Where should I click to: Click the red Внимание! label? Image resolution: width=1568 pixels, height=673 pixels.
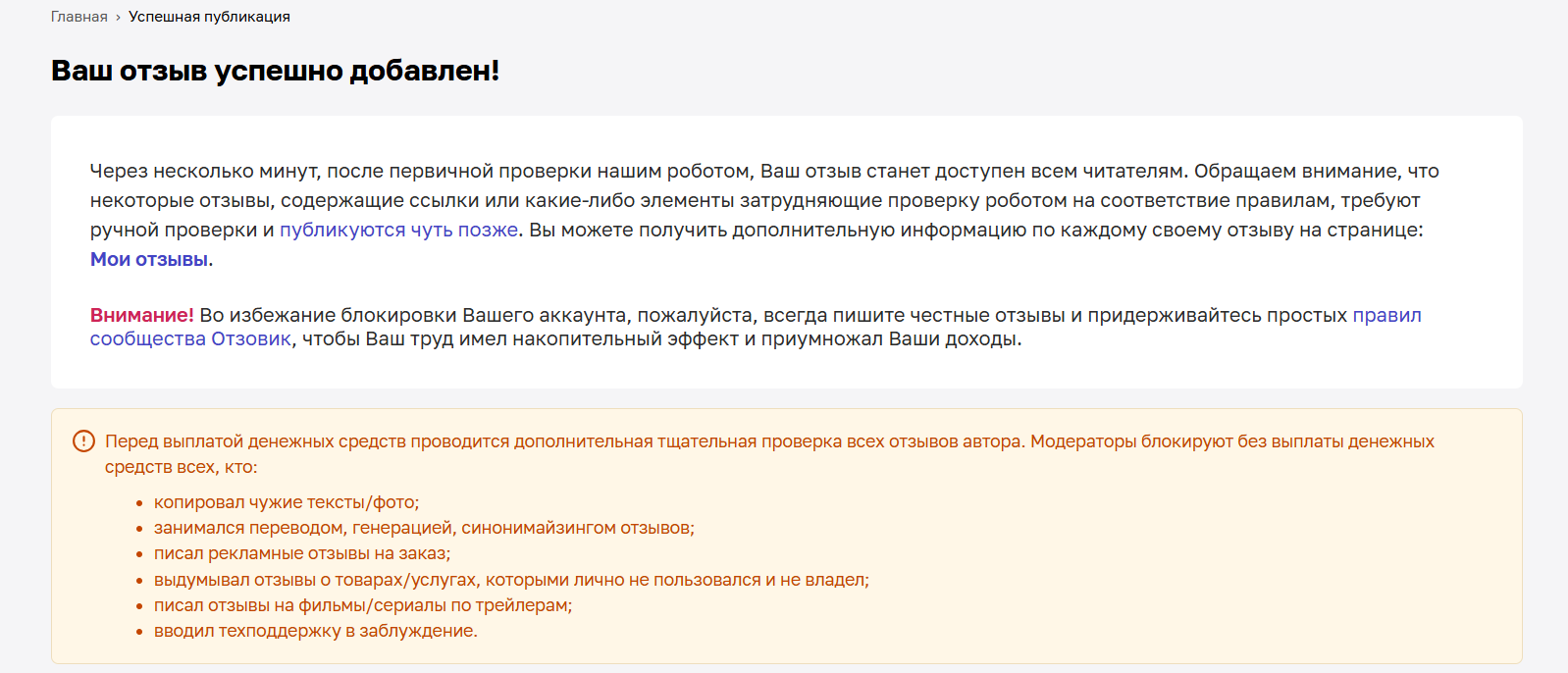pos(142,315)
